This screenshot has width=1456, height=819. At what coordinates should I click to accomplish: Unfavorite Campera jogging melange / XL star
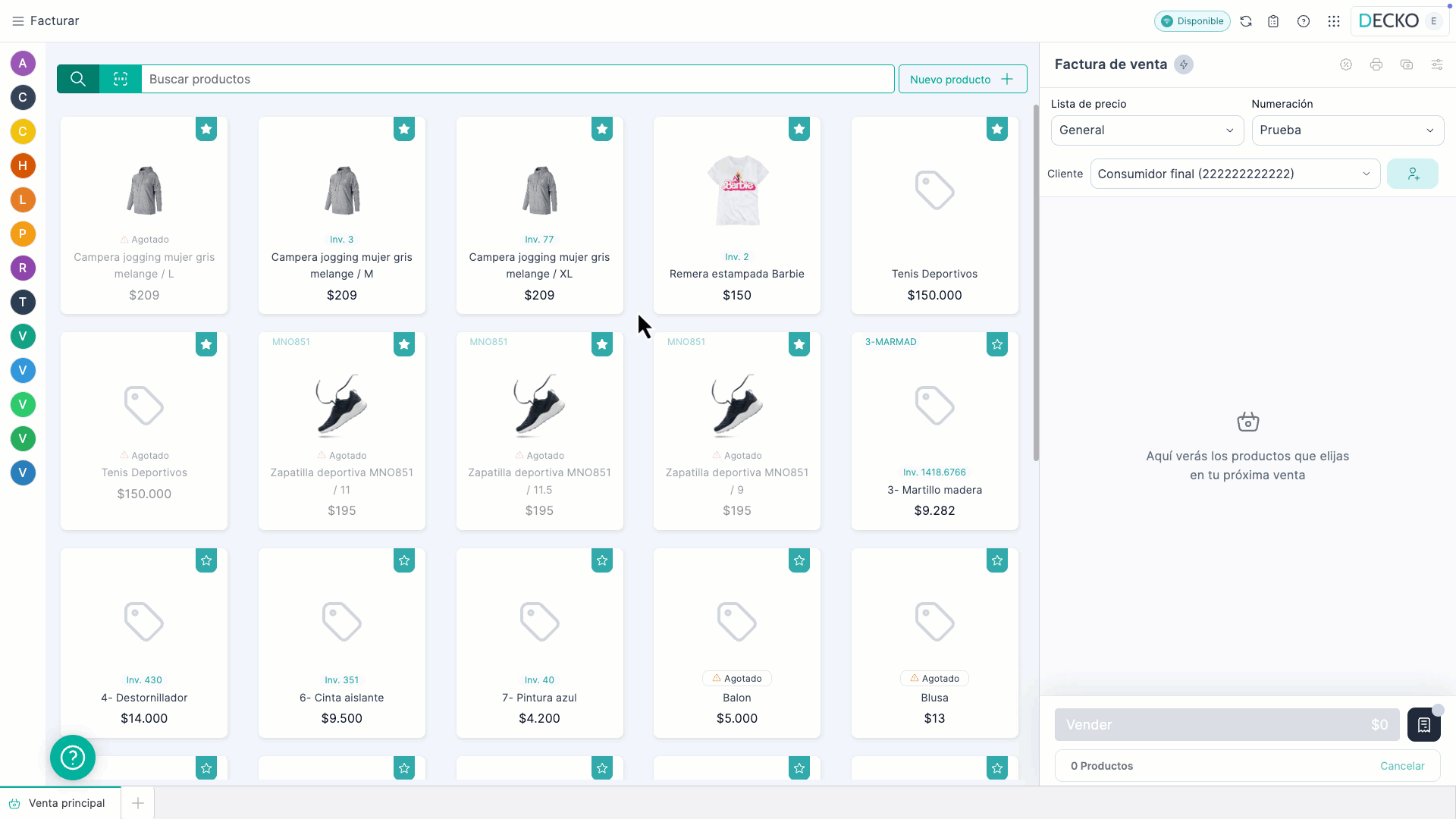[602, 129]
